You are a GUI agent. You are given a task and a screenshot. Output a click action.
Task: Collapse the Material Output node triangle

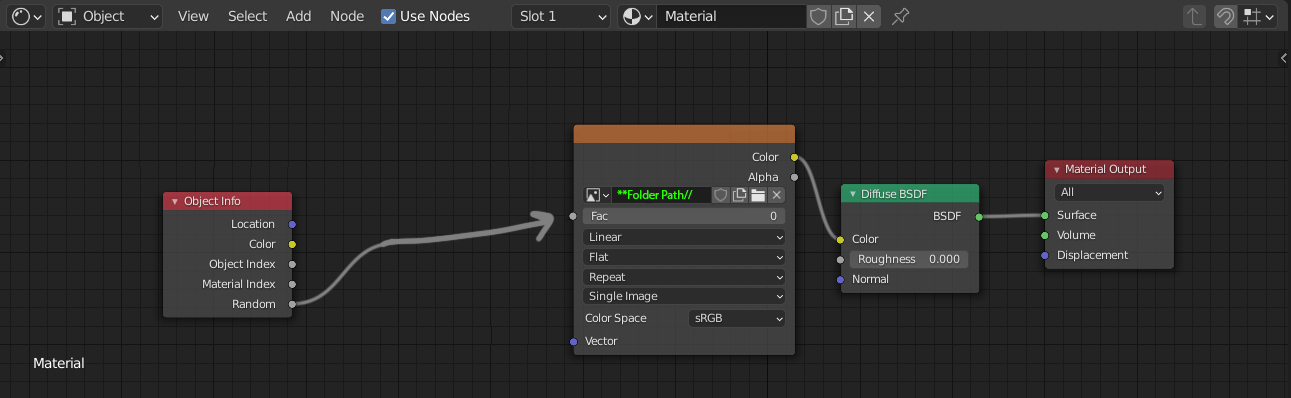click(1056, 170)
